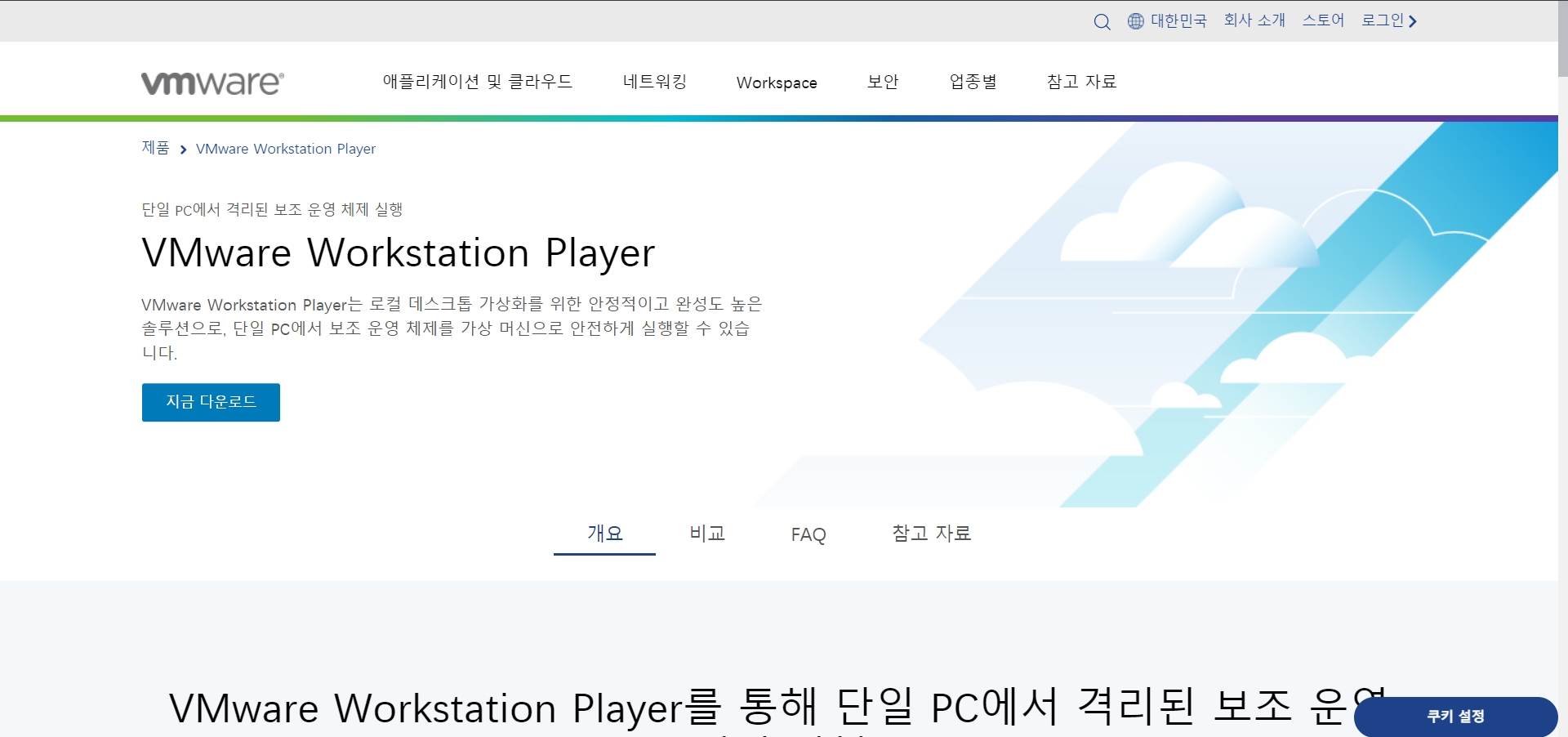Open the 업종별 menu

pyautogui.click(x=973, y=82)
